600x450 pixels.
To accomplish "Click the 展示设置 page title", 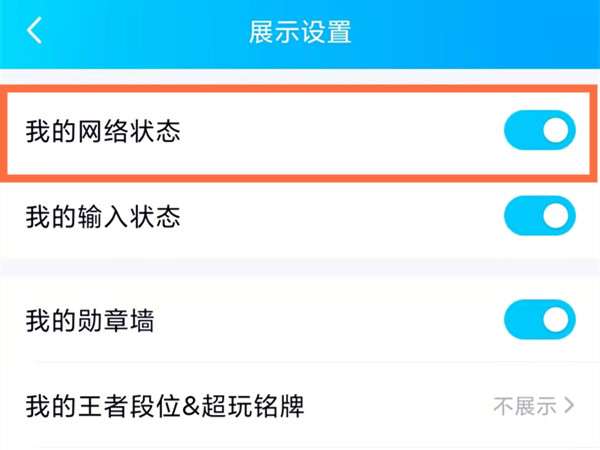I will [x=300, y=31].
